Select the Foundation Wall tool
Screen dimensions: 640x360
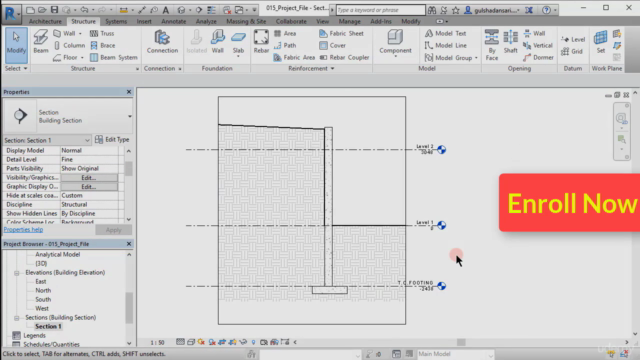pyautogui.click(x=218, y=42)
